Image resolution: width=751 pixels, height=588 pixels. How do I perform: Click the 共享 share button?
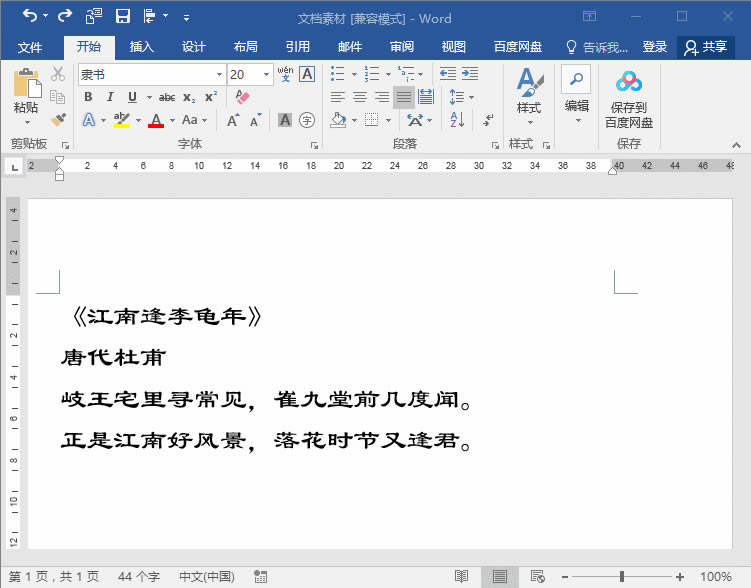[x=705, y=47]
